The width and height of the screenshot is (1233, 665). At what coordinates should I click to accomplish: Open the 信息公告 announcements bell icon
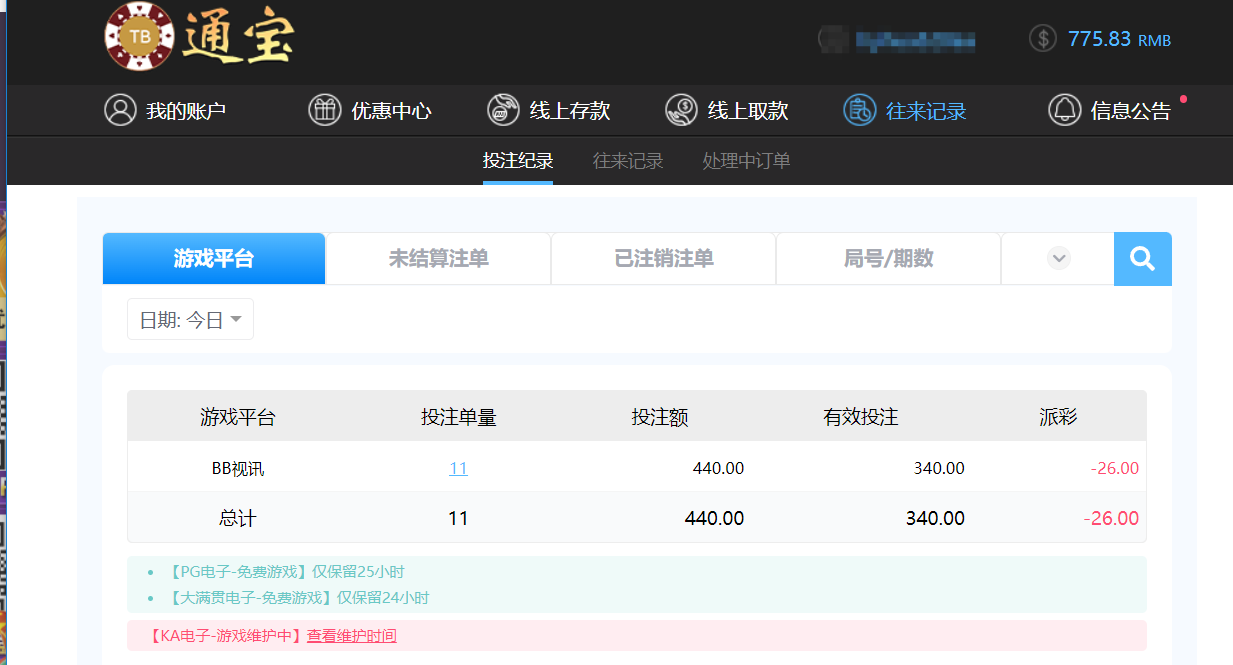pos(1064,110)
